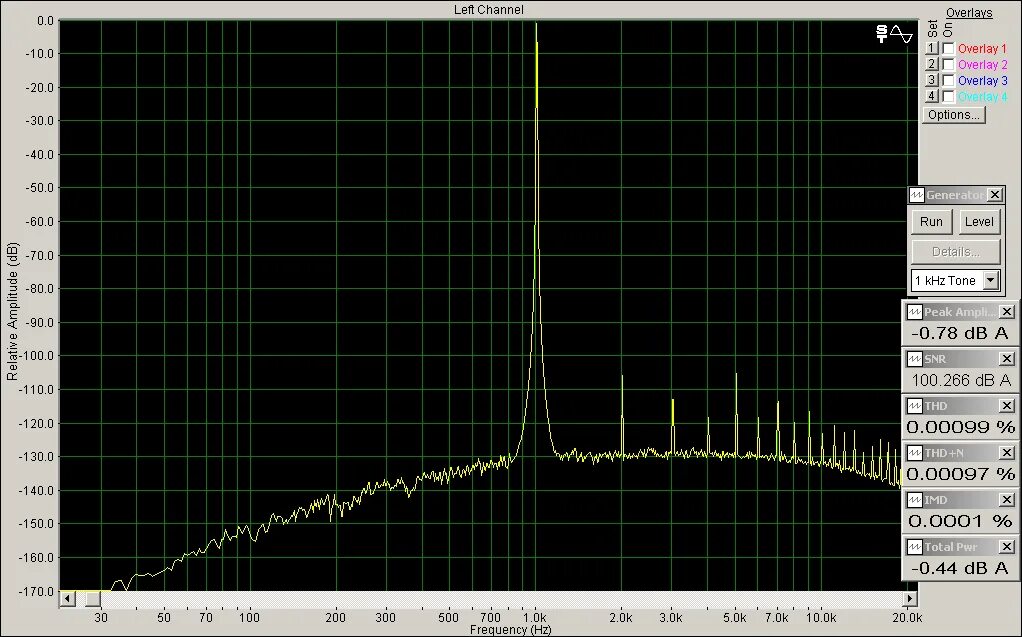Screen dimensions: 1022x637
Task: Click the Overlay 3 label
Action: (982, 81)
